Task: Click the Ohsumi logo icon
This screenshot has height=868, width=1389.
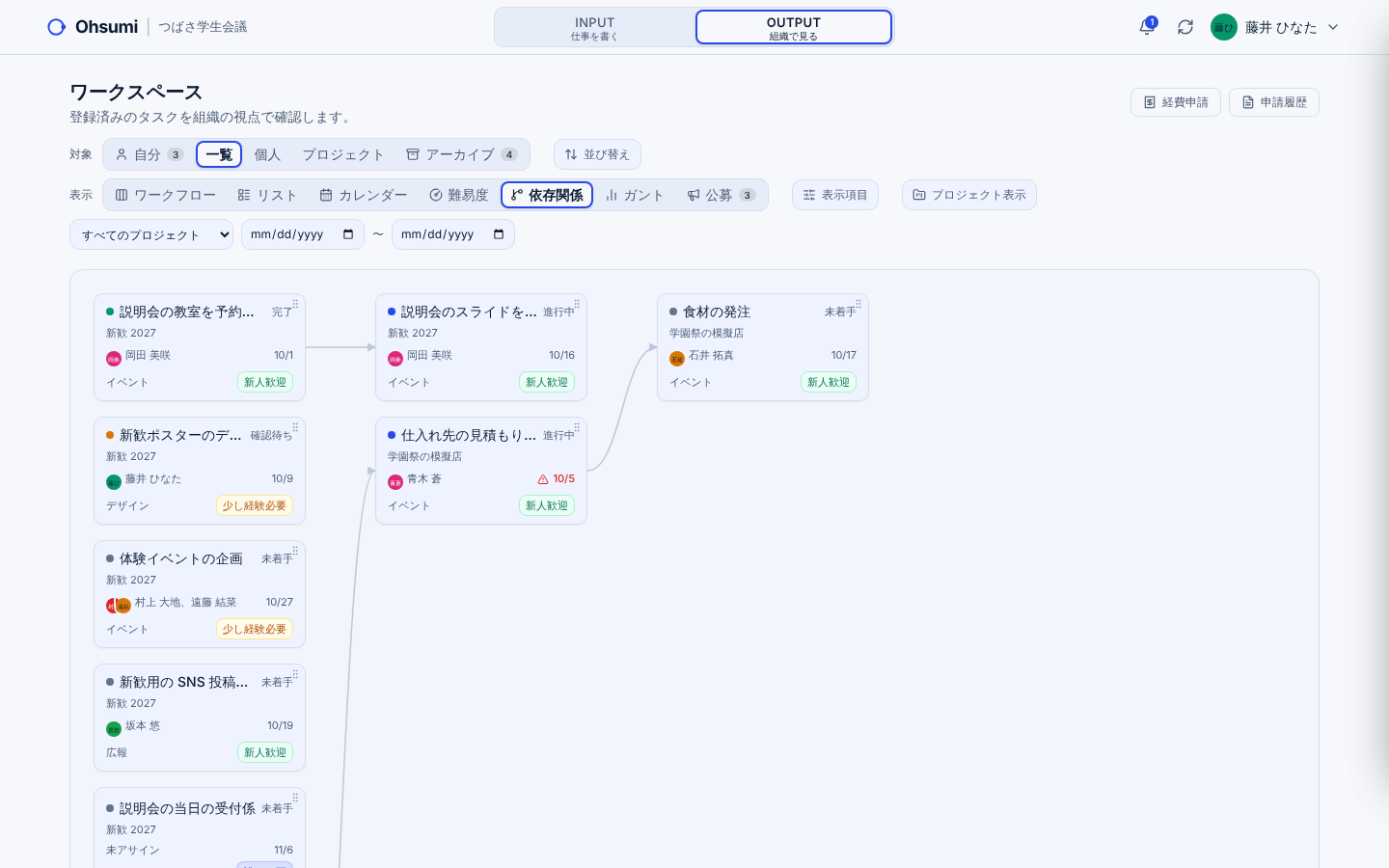Action: (x=57, y=27)
